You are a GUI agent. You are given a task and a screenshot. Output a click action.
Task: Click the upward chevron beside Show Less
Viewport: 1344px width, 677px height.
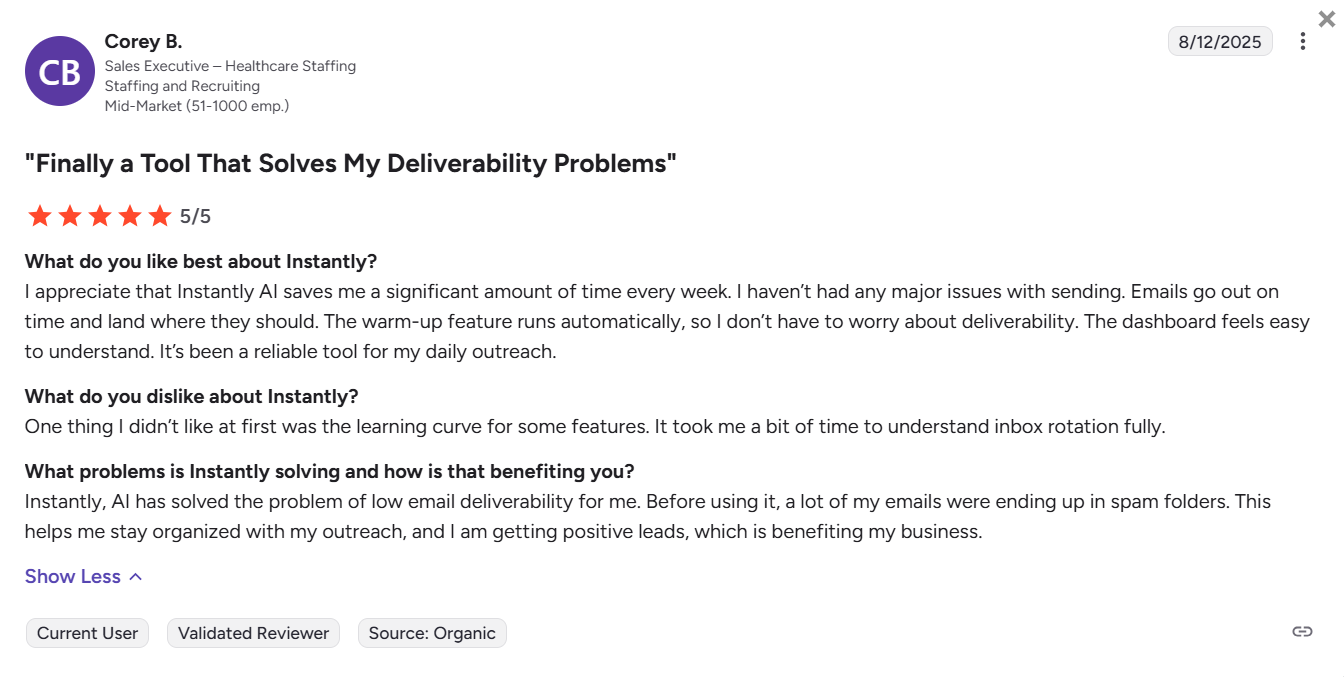tap(133, 575)
